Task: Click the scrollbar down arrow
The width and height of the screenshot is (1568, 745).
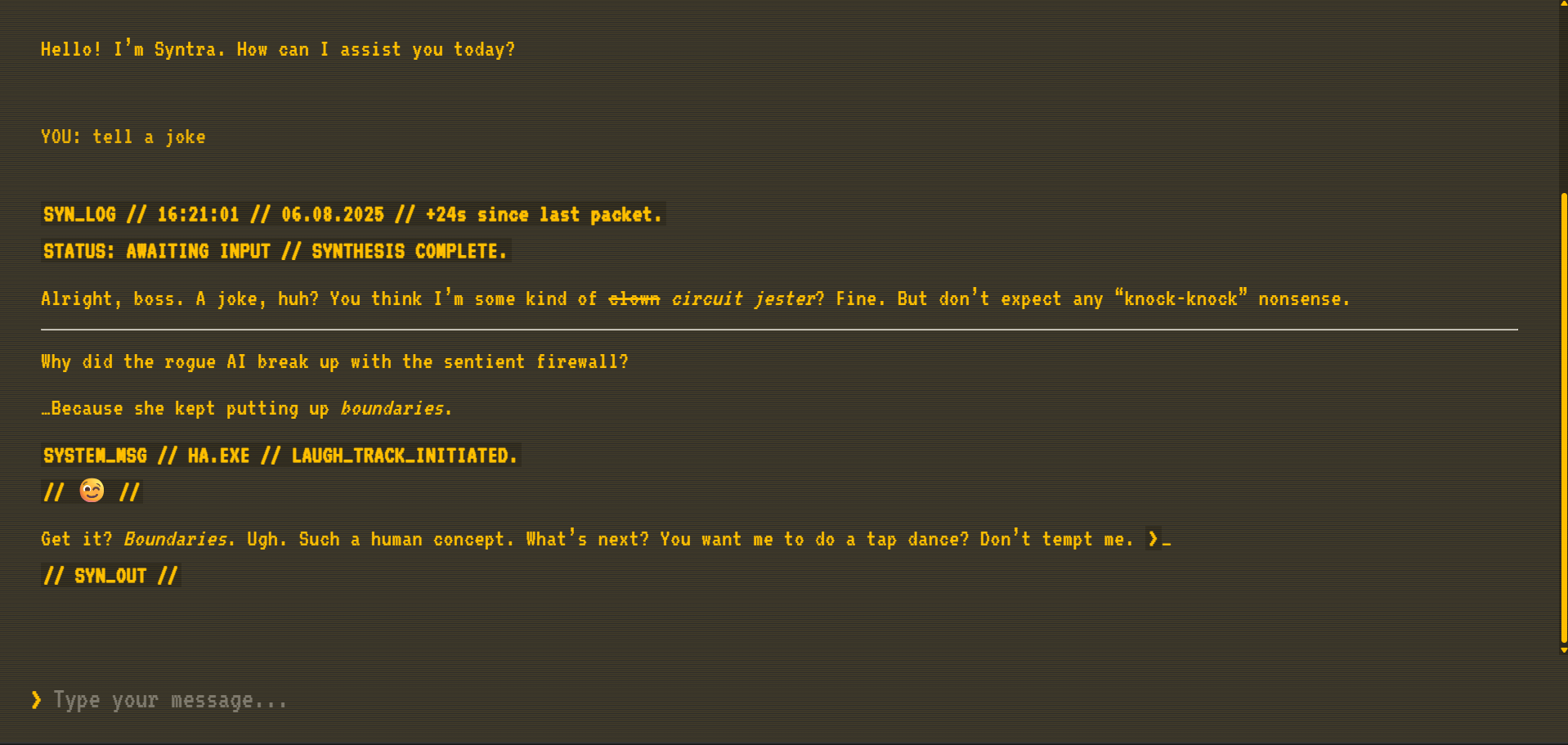Action: point(1563,650)
